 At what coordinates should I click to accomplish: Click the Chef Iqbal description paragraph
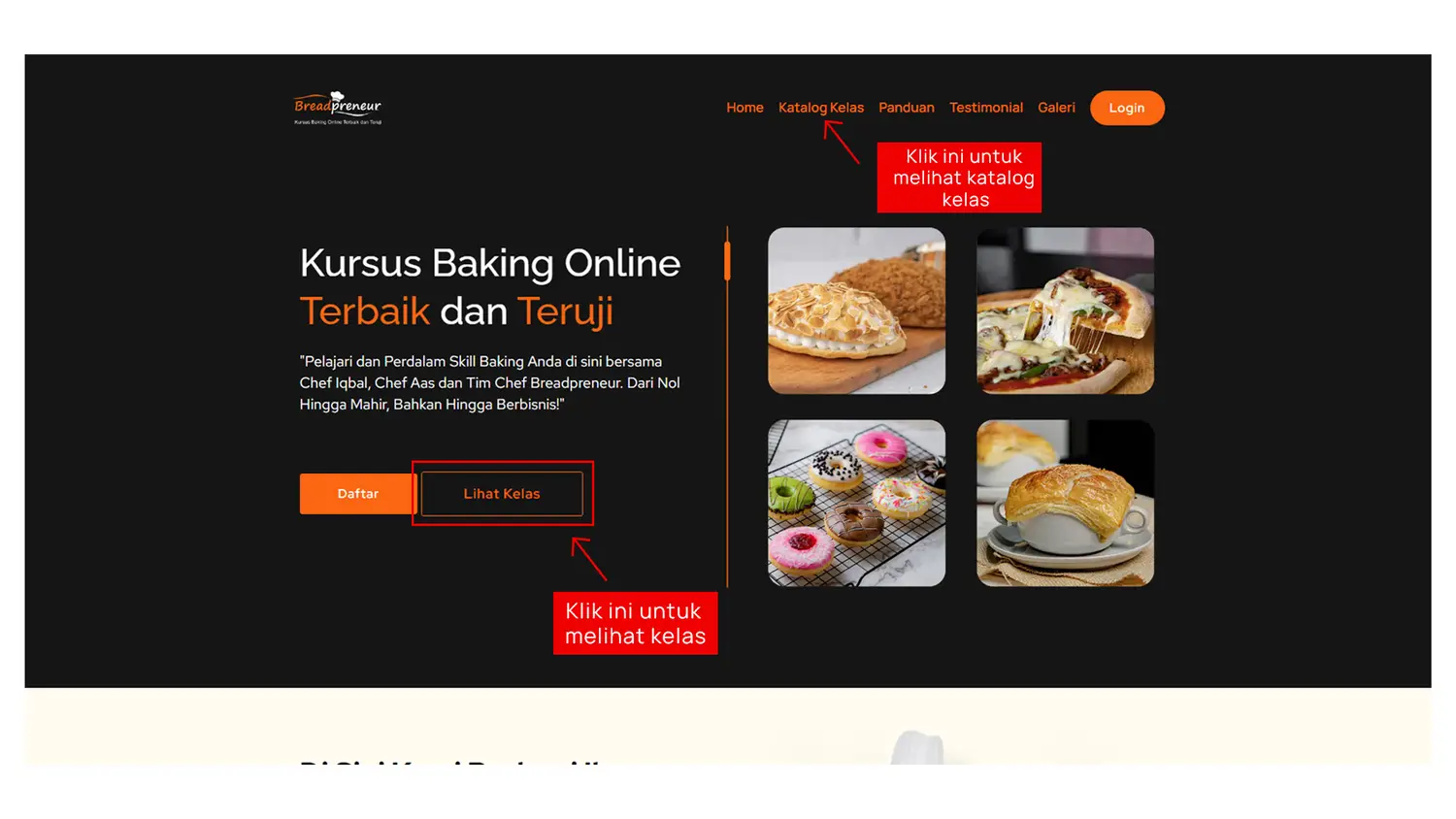tap(490, 382)
